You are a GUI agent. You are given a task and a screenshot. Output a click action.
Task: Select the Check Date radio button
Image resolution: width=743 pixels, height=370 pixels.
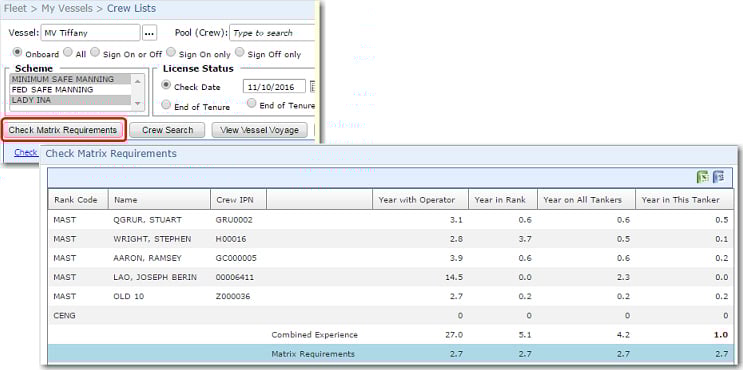click(x=166, y=85)
